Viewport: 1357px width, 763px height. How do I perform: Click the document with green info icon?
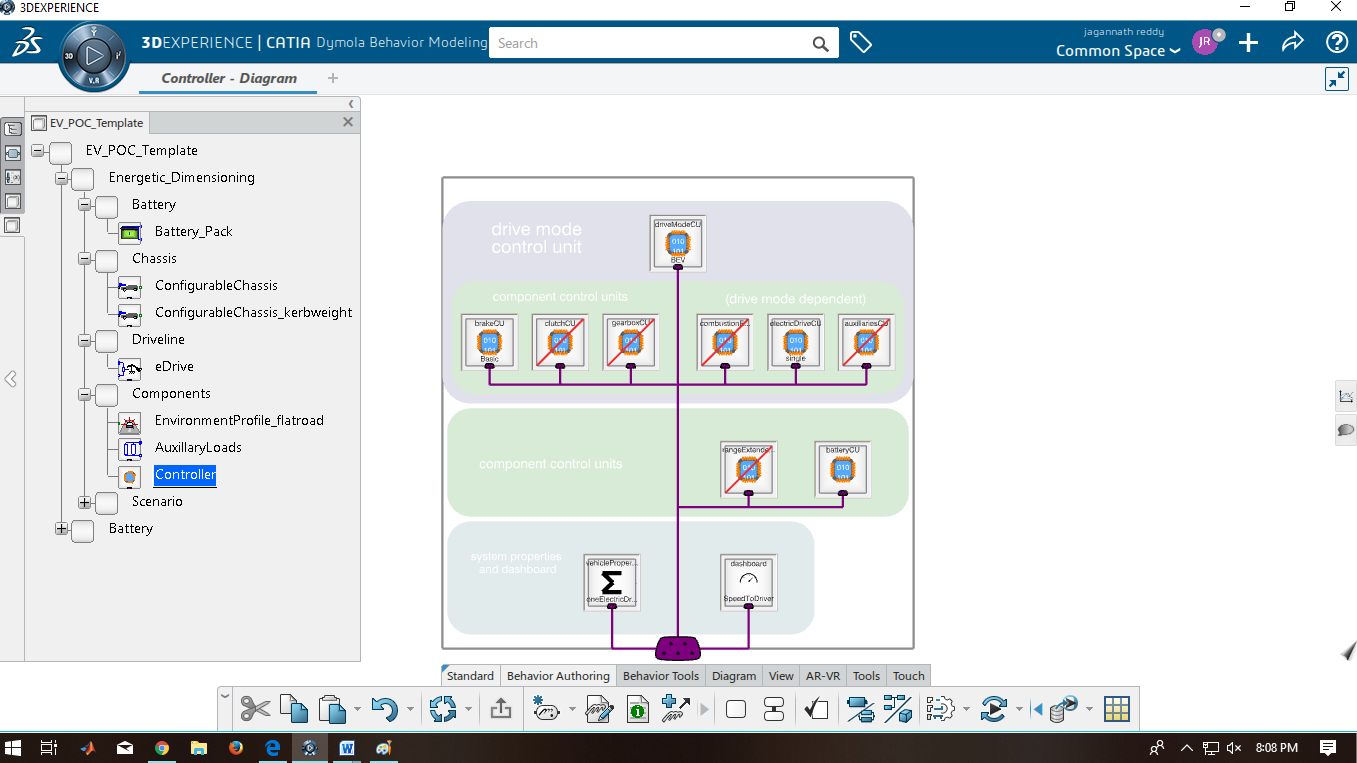click(637, 710)
